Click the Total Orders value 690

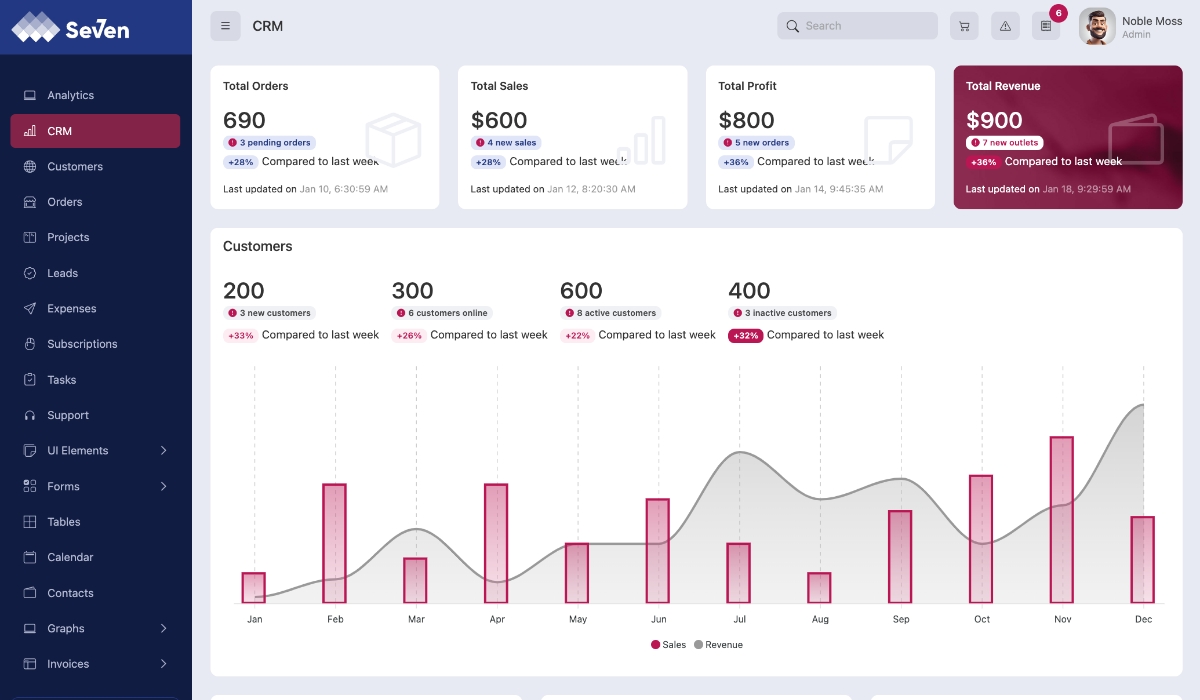coord(244,121)
